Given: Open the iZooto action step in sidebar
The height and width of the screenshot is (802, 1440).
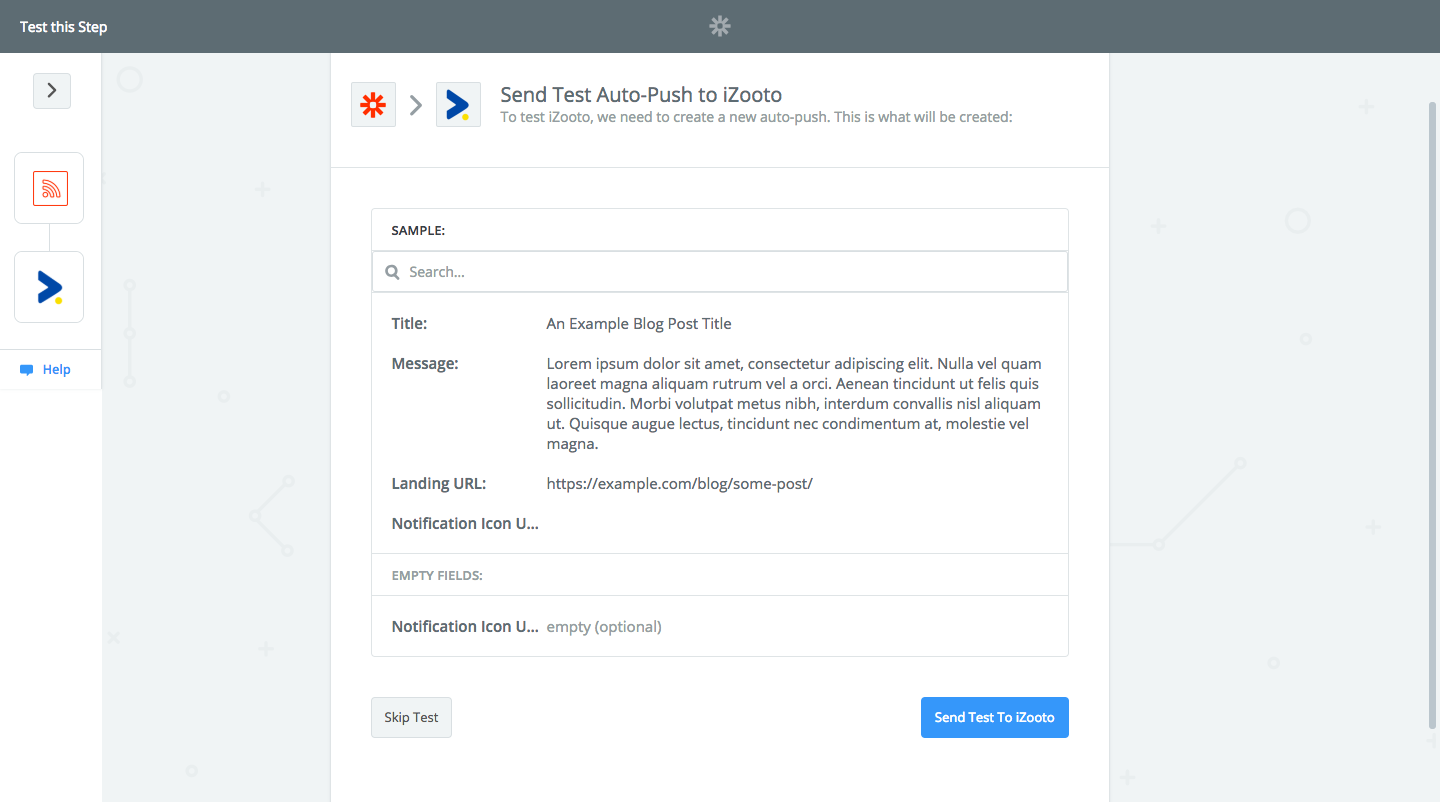Looking at the screenshot, I should click(49, 287).
